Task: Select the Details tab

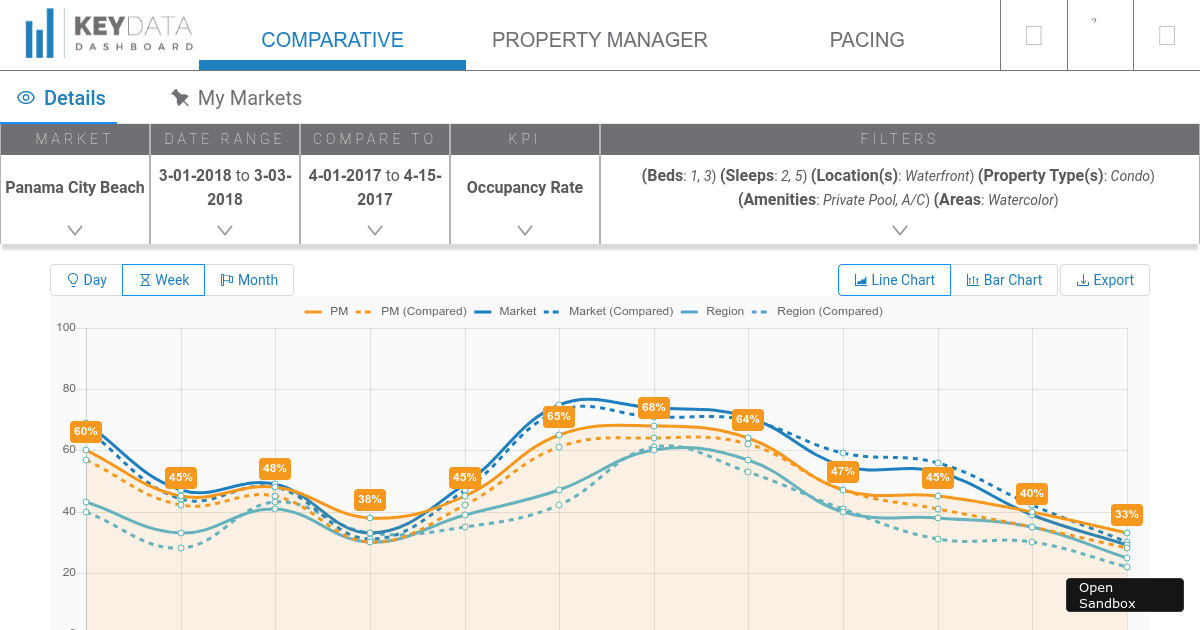Action: click(62, 98)
